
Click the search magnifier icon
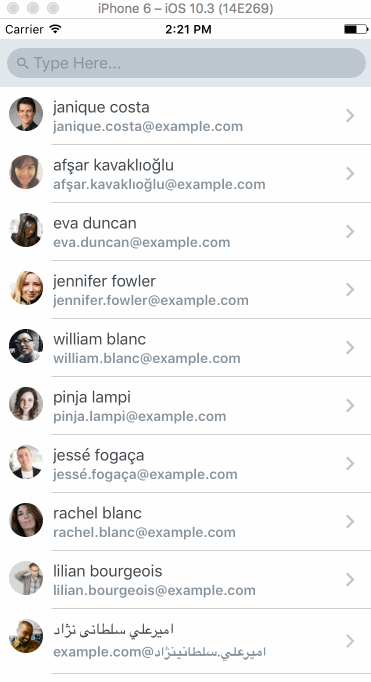[22, 64]
